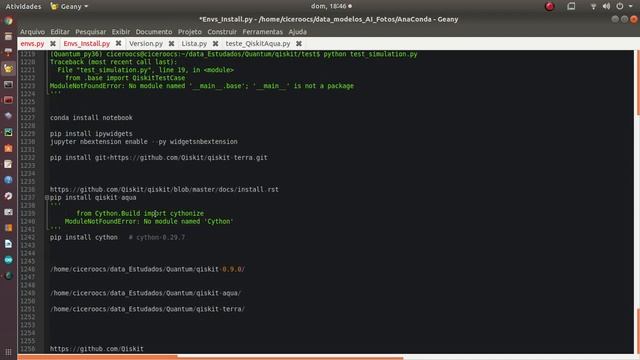Launch Terminal from the dock
The width and height of the screenshot is (640, 360).
(x=8, y=84)
